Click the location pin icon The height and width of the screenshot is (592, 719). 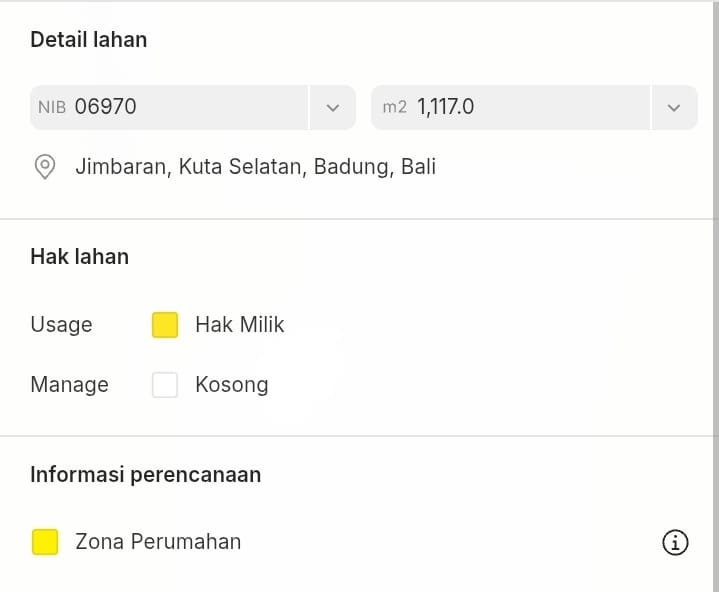coord(45,166)
